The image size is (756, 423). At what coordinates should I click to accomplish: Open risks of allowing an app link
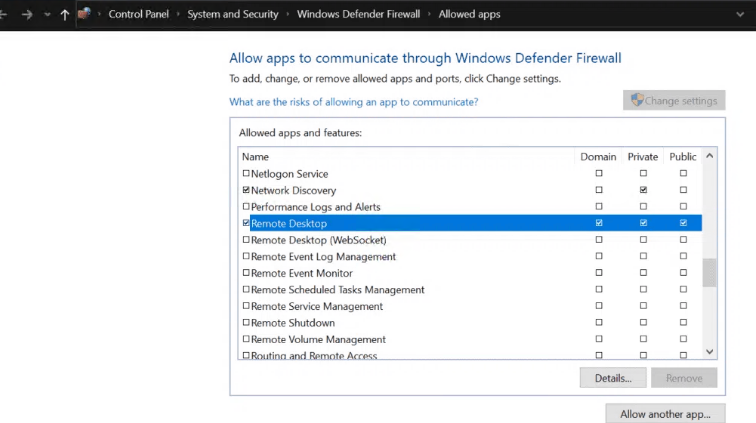click(353, 102)
